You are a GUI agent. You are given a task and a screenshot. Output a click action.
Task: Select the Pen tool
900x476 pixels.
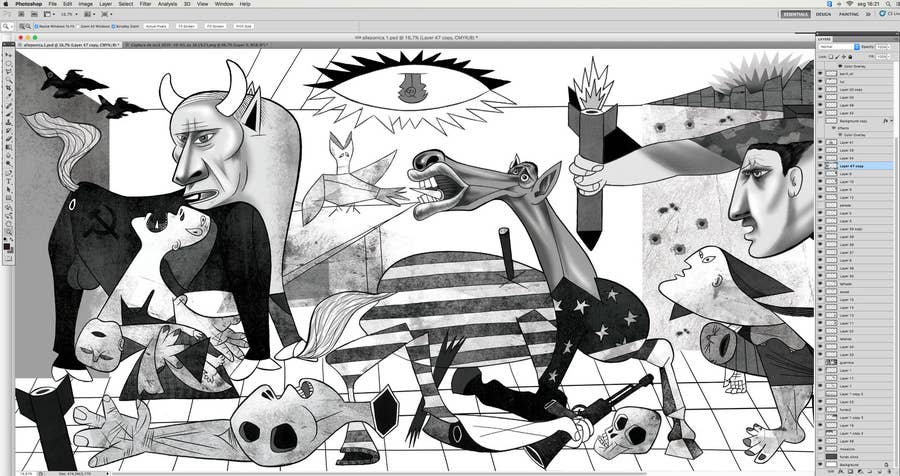[9, 173]
